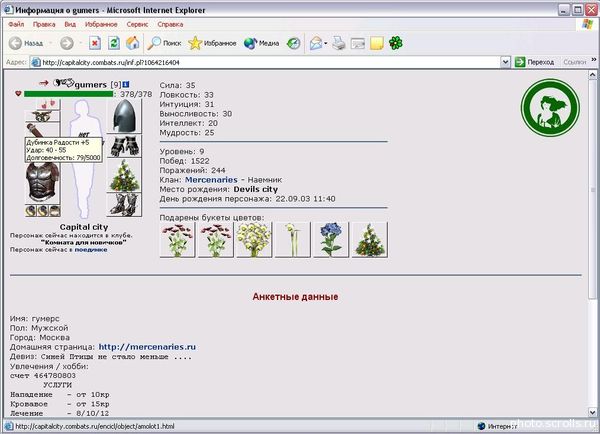
Task: Click the green zodiac sign emblem
Action: coord(550,108)
